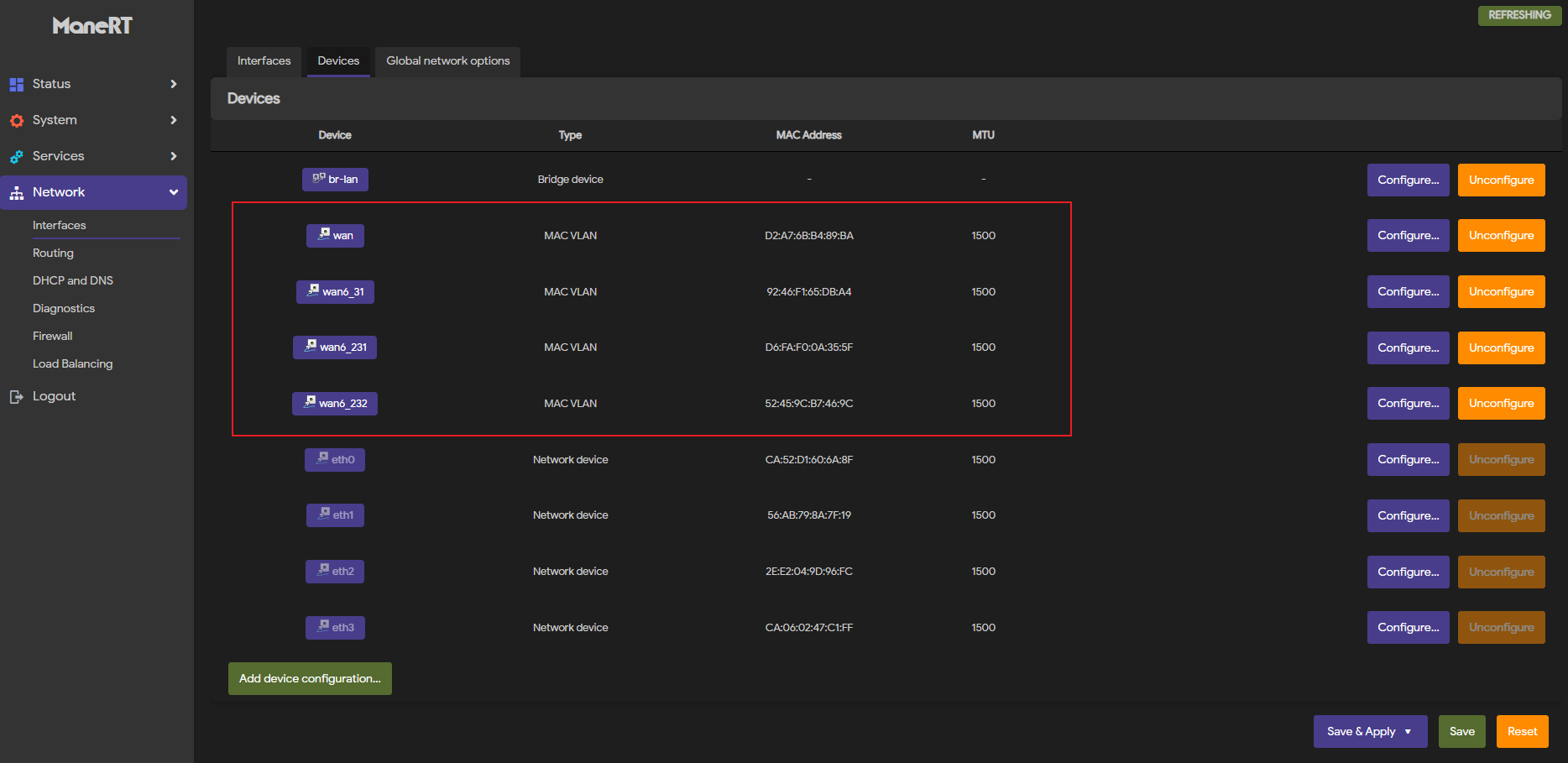1568x763 pixels.
Task: Collapse the Network menu chevron
Action: point(173,192)
